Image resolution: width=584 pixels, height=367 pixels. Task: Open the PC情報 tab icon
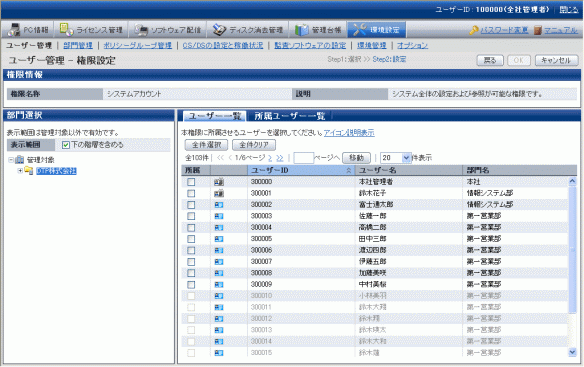pyautogui.click(x=14, y=30)
